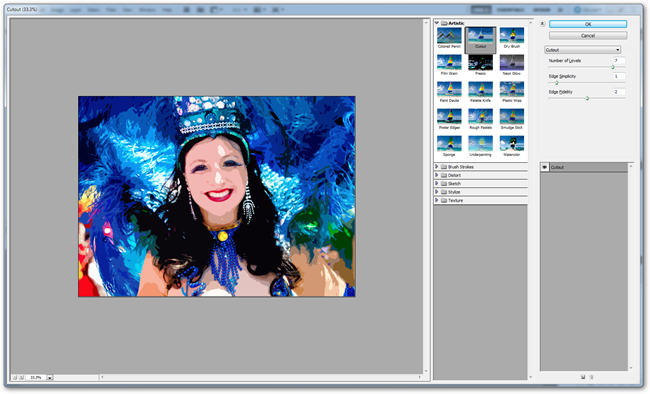650x394 pixels.
Task: Add a new effect layer
Action: pyautogui.click(x=583, y=377)
